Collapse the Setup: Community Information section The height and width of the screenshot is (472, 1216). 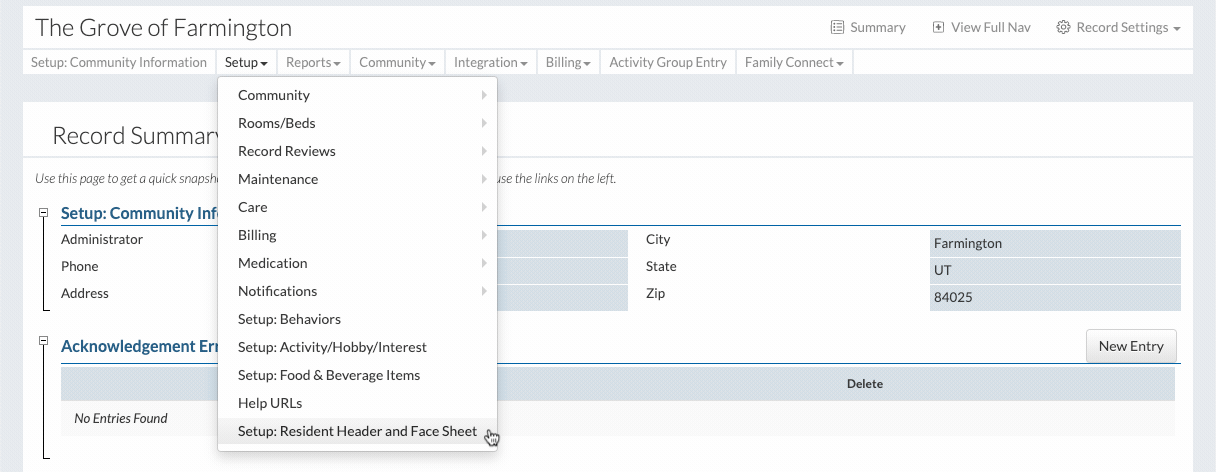pyautogui.click(x=43, y=213)
